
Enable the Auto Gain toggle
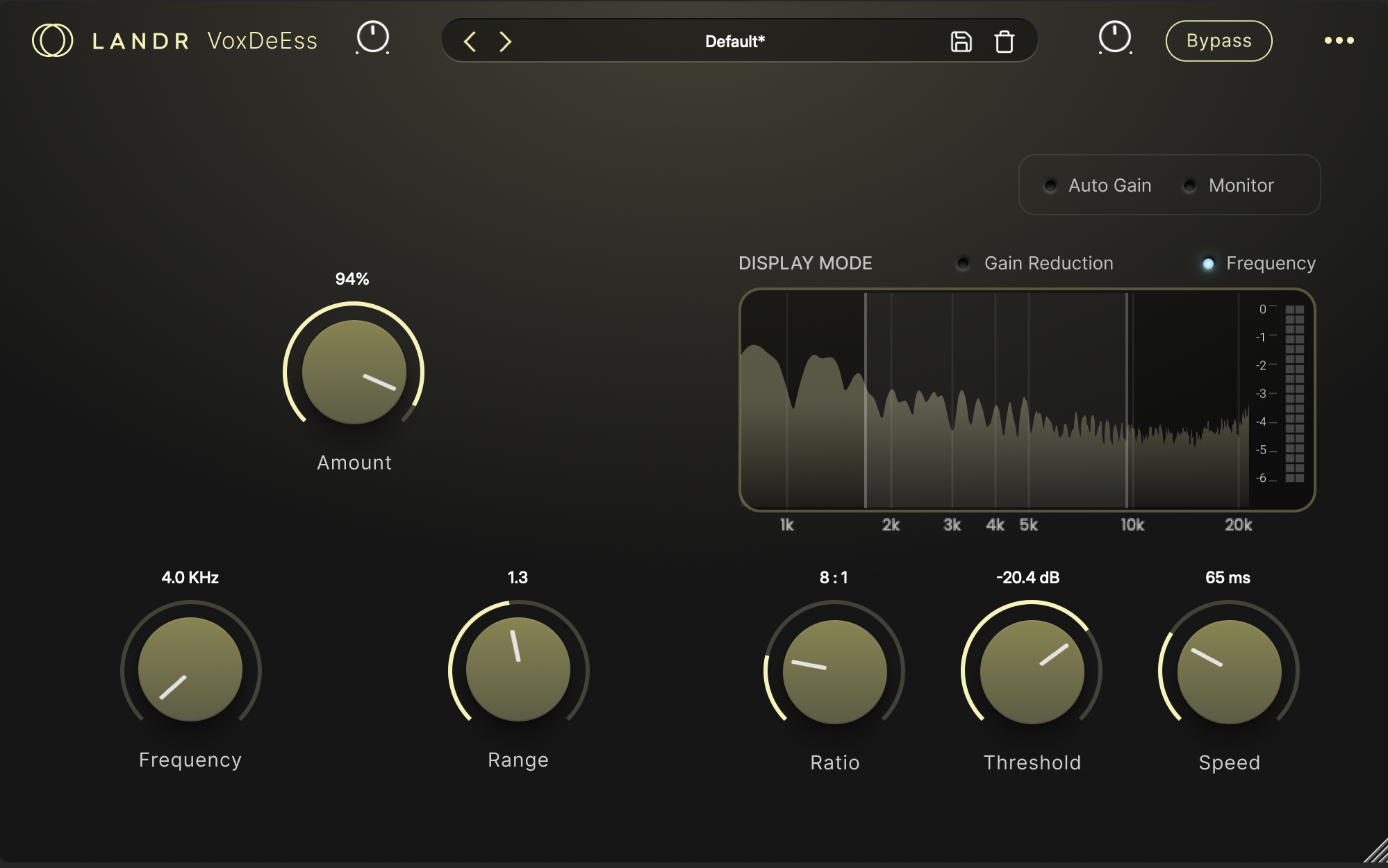point(1050,185)
